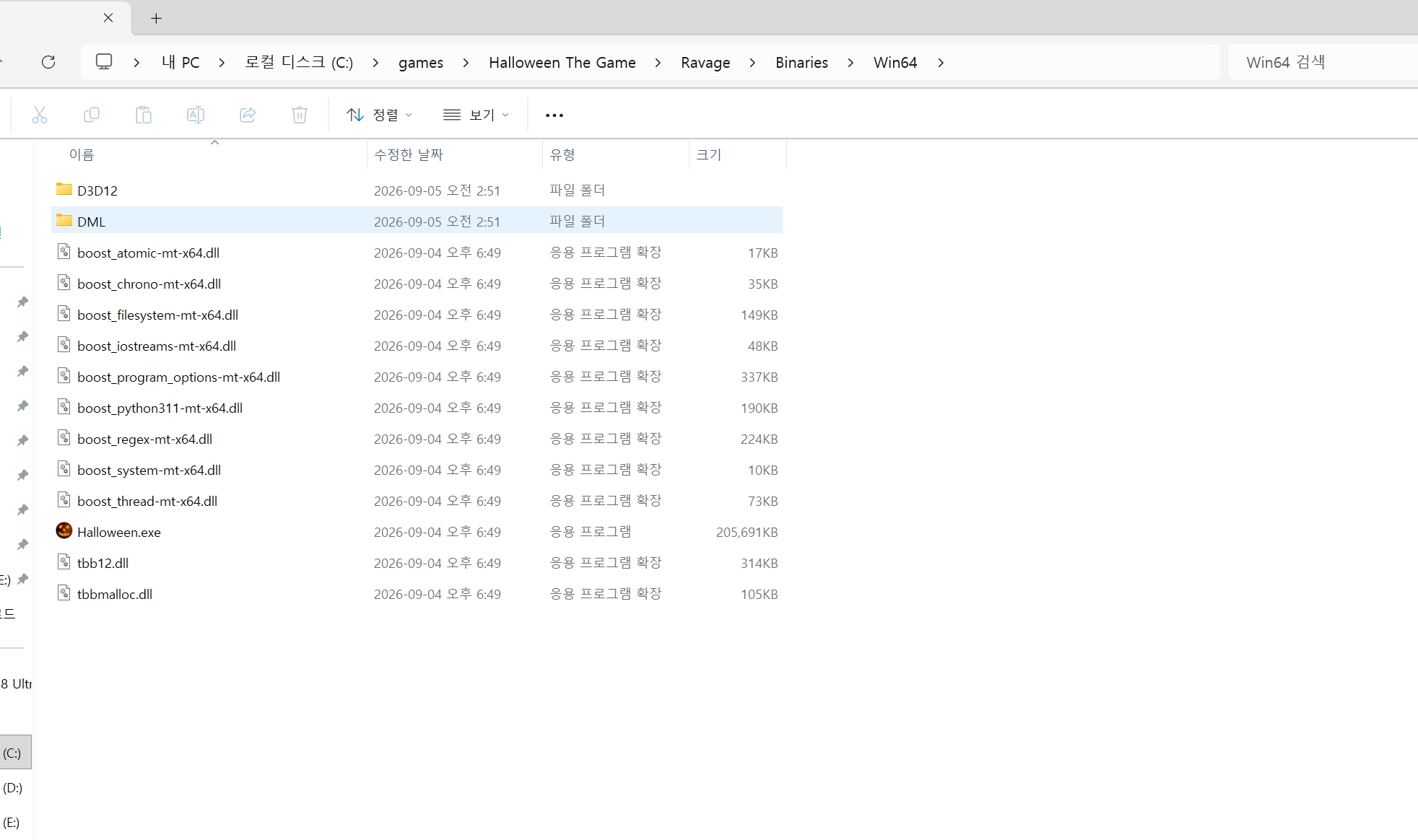1418x840 pixels.
Task: Select the D3D12 folder
Action: (x=417, y=191)
